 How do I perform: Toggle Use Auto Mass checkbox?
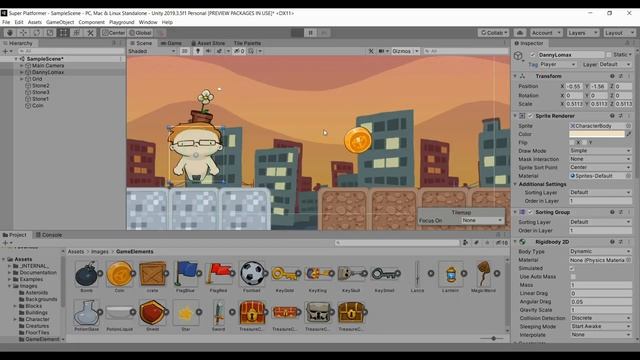pyautogui.click(x=572, y=277)
